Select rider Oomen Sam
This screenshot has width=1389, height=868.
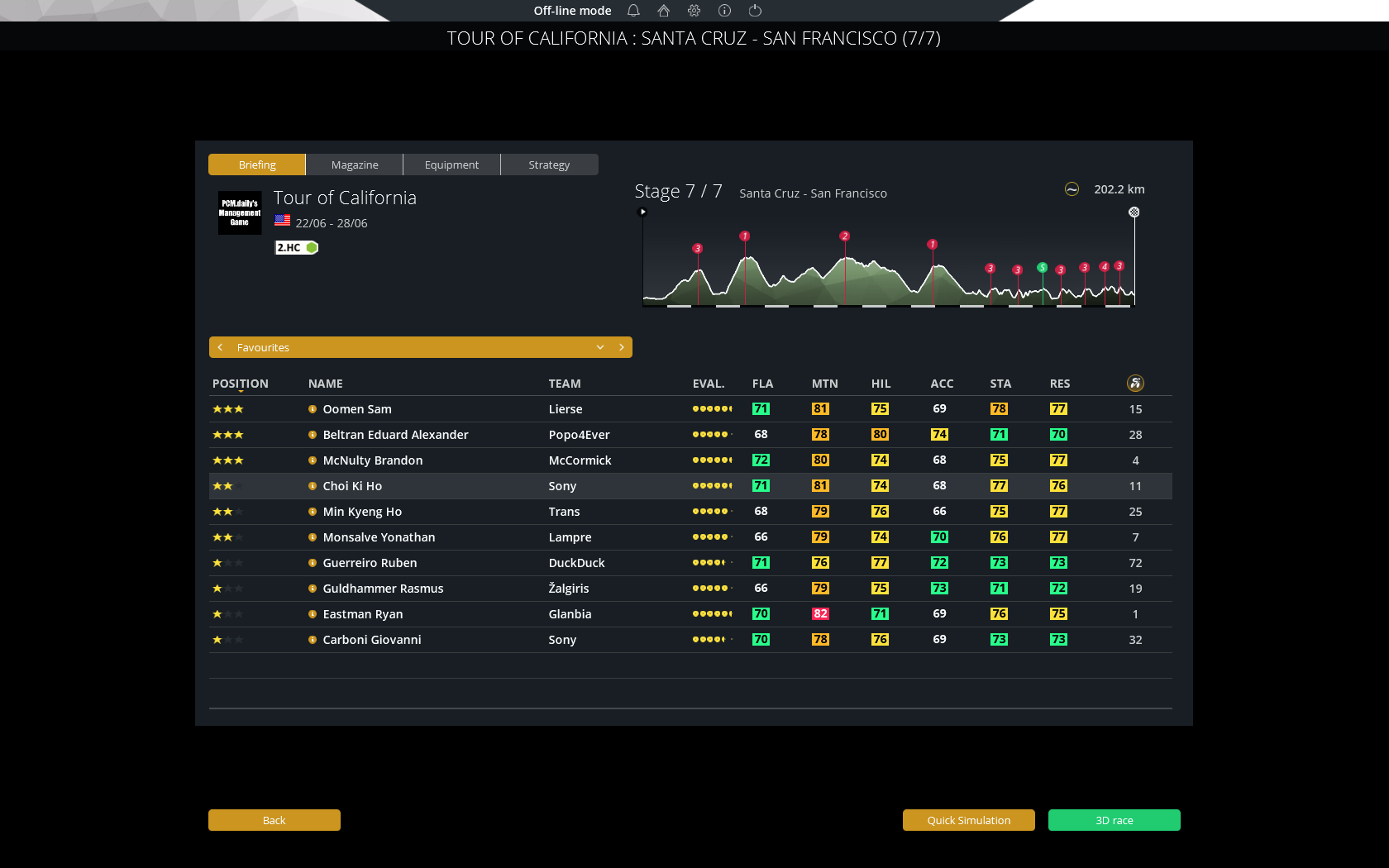[357, 409]
